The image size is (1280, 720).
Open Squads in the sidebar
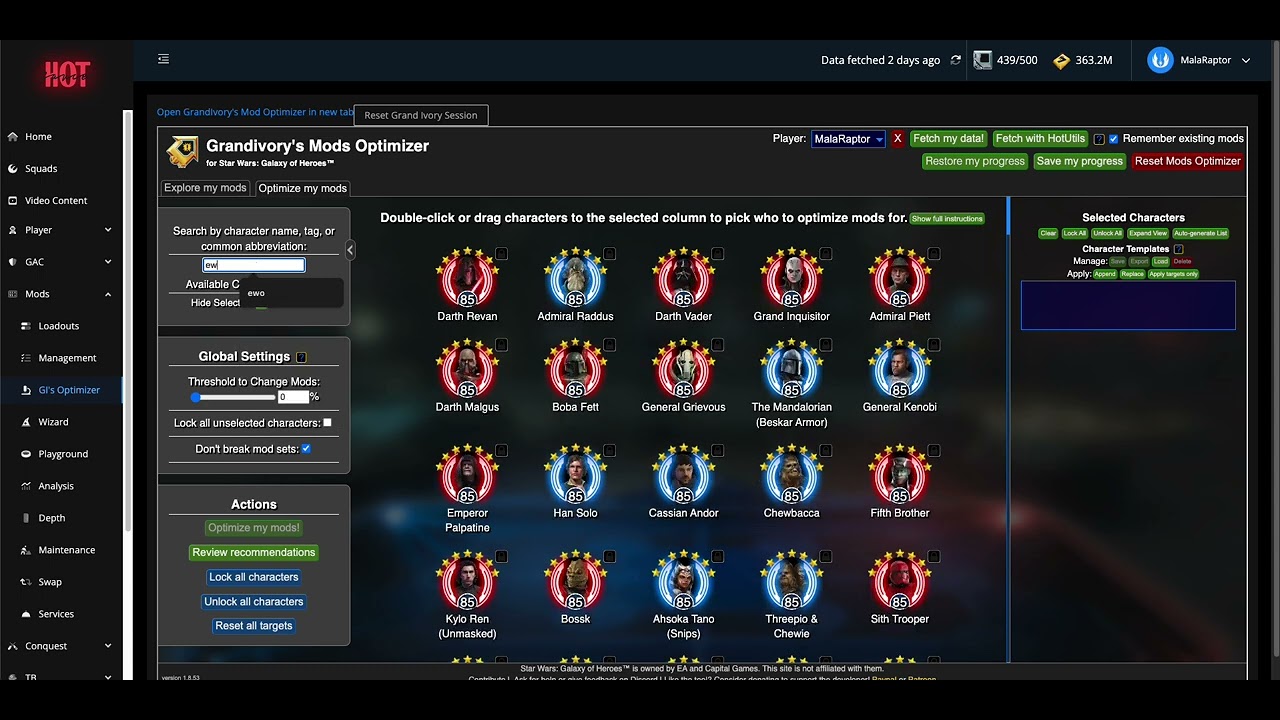(x=41, y=168)
